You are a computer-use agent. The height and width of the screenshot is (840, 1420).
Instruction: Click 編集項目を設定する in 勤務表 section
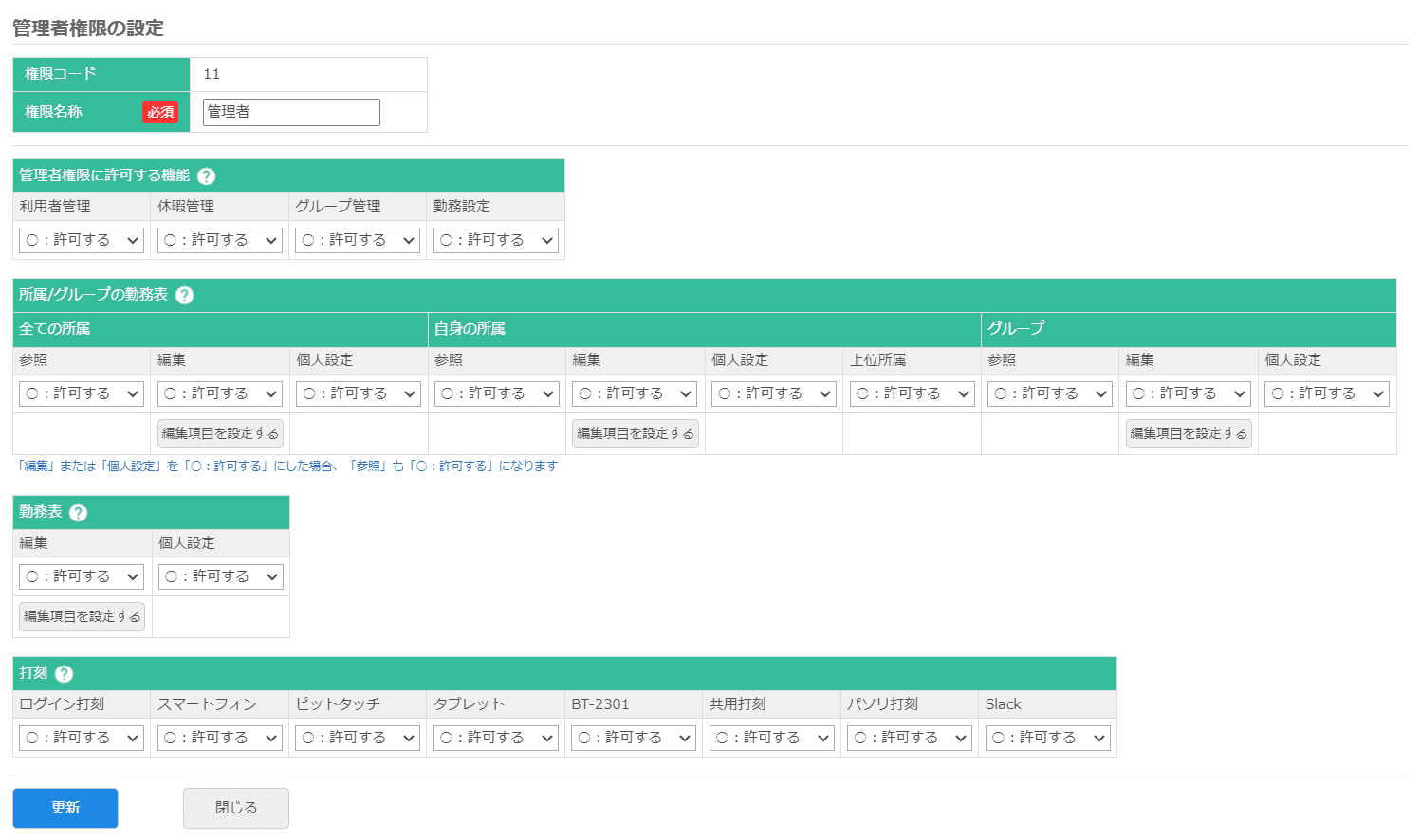(83, 616)
